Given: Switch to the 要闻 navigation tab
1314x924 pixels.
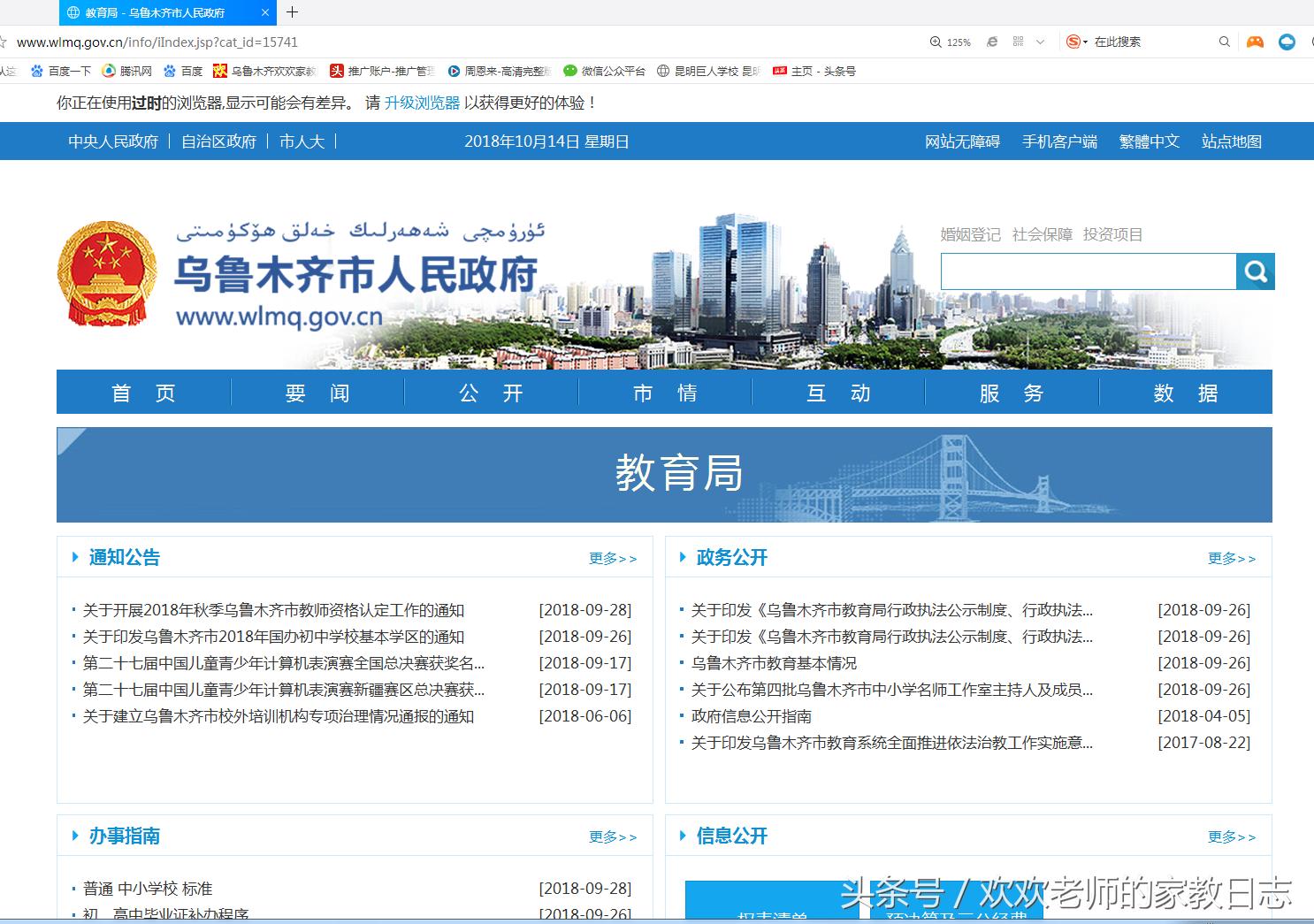Looking at the screenshot, I should click(x=317, y=393).
